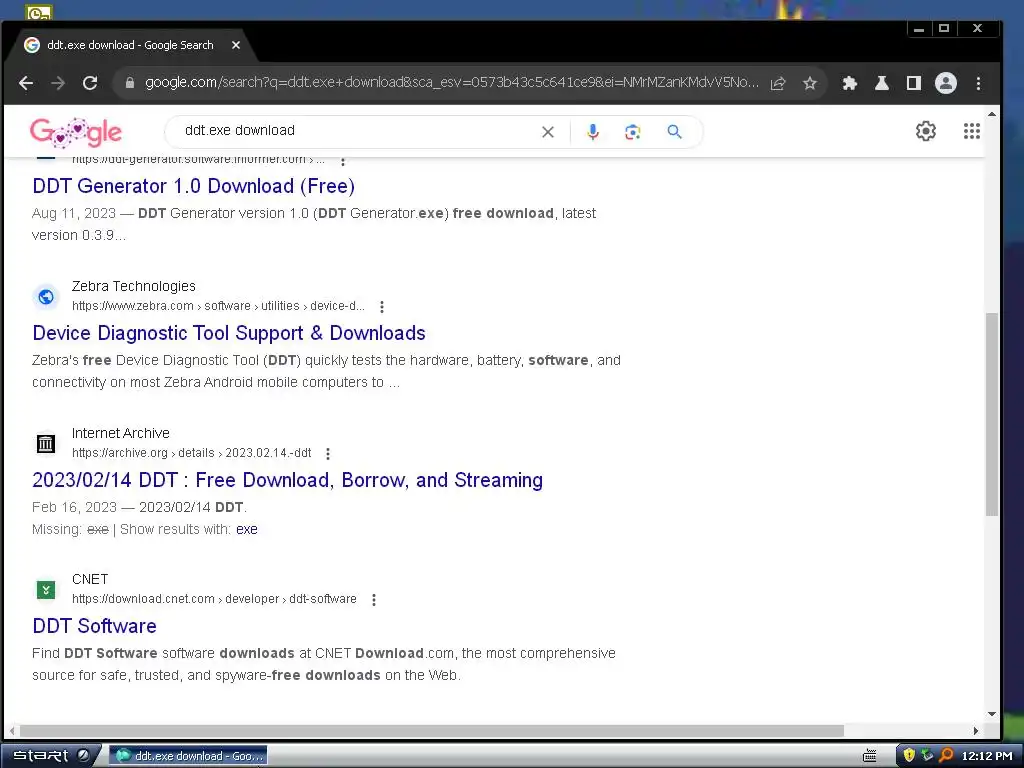Viewport: 1024px width, 768px height.
Task: Click the network tray icon
Action: (927, 756)
